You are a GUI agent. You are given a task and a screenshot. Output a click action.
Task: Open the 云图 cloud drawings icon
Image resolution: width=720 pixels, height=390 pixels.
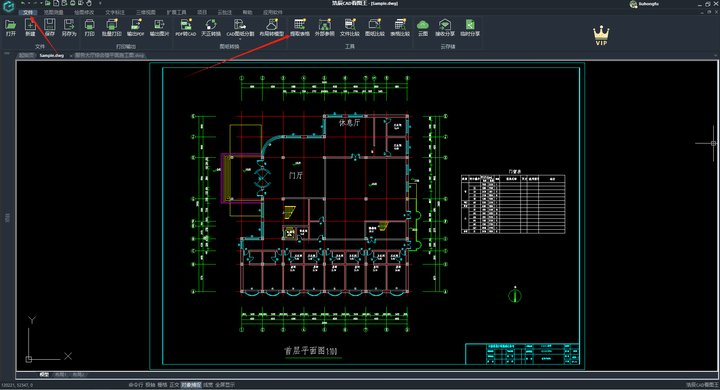tap(422, 28)
